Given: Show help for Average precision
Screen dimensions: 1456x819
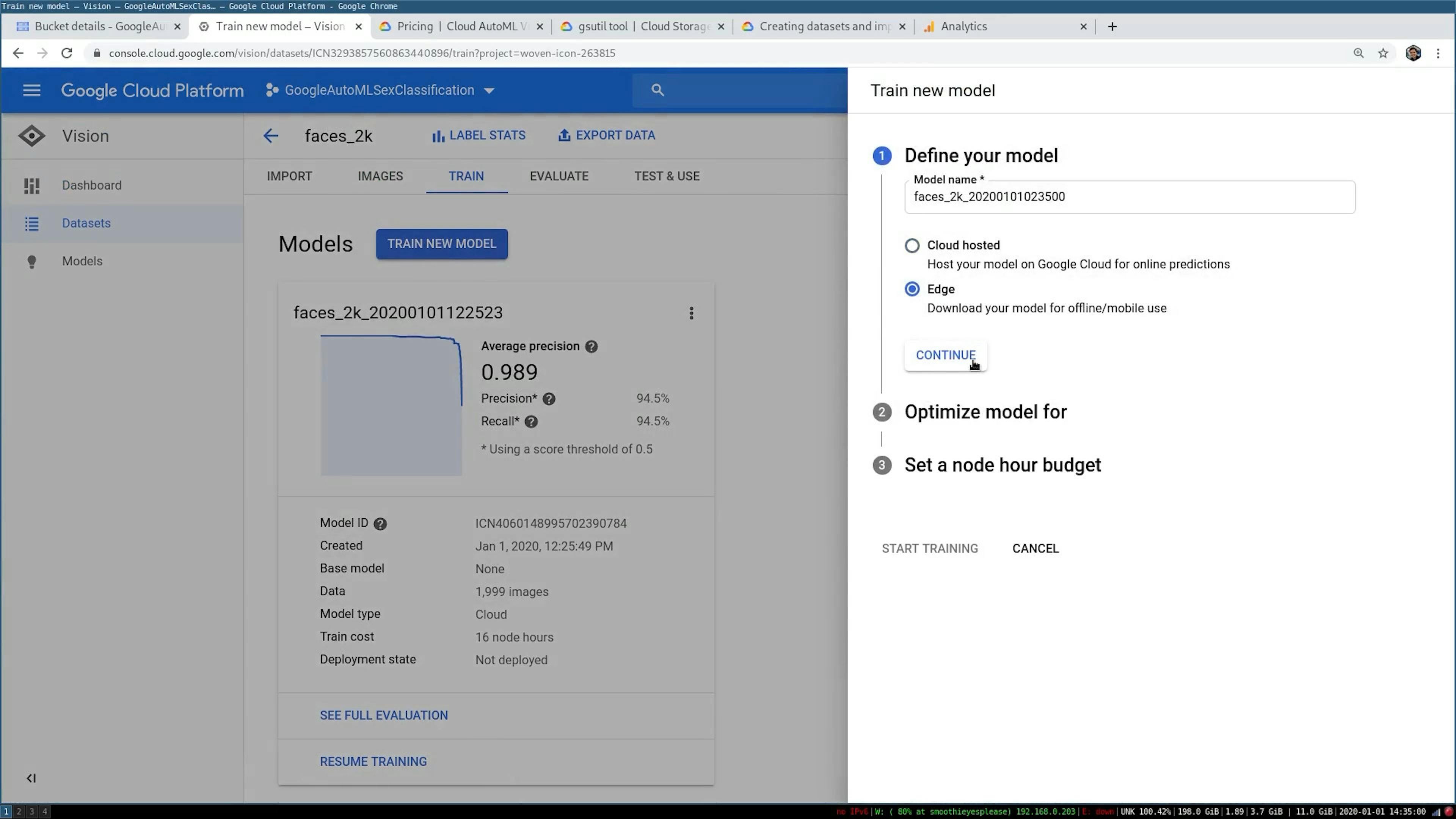Looking at the screenshot, I should coord(591,347).
